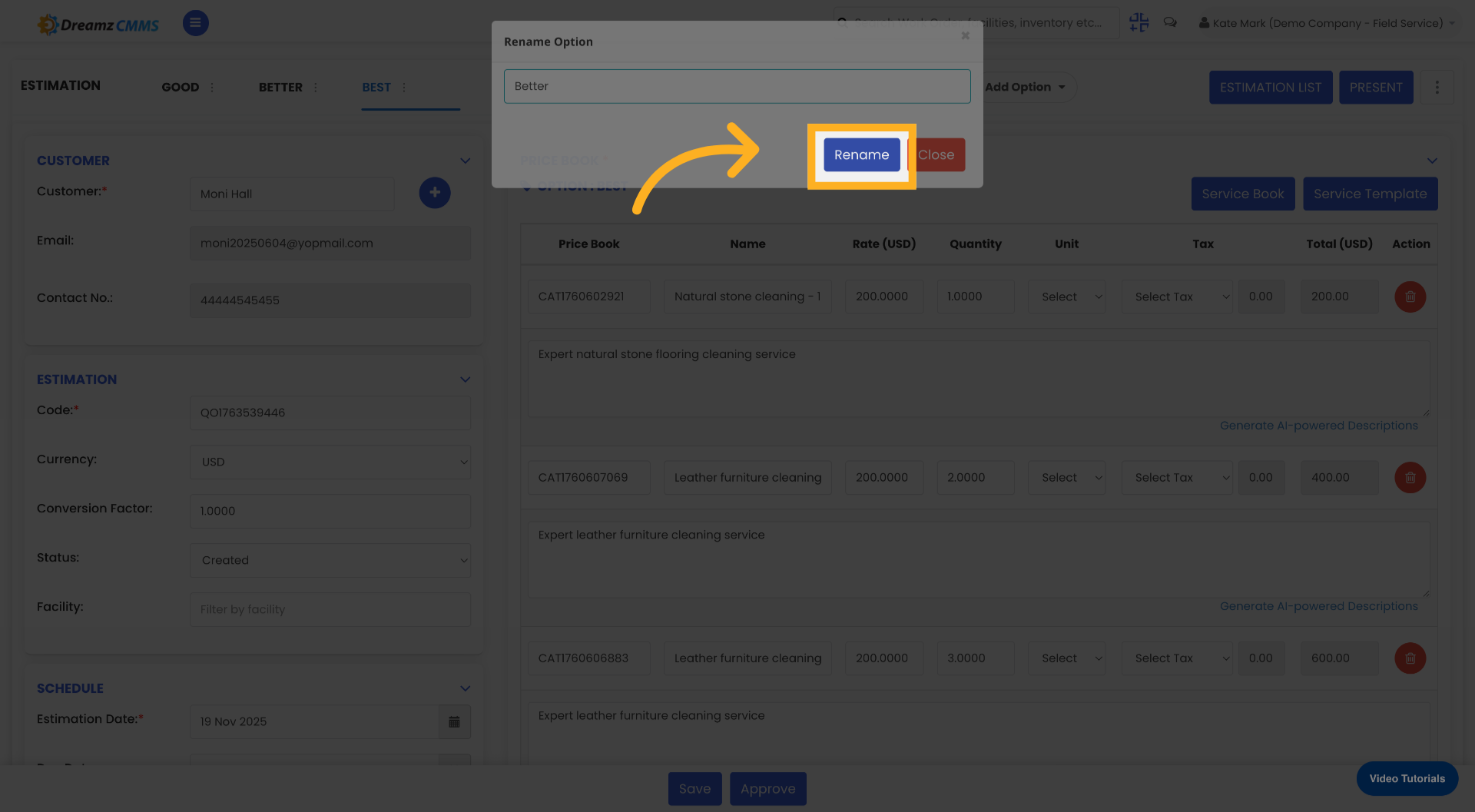1475x812 pixels.
Task: Click the search magnifier icon
Action: (x=843, y=23)
